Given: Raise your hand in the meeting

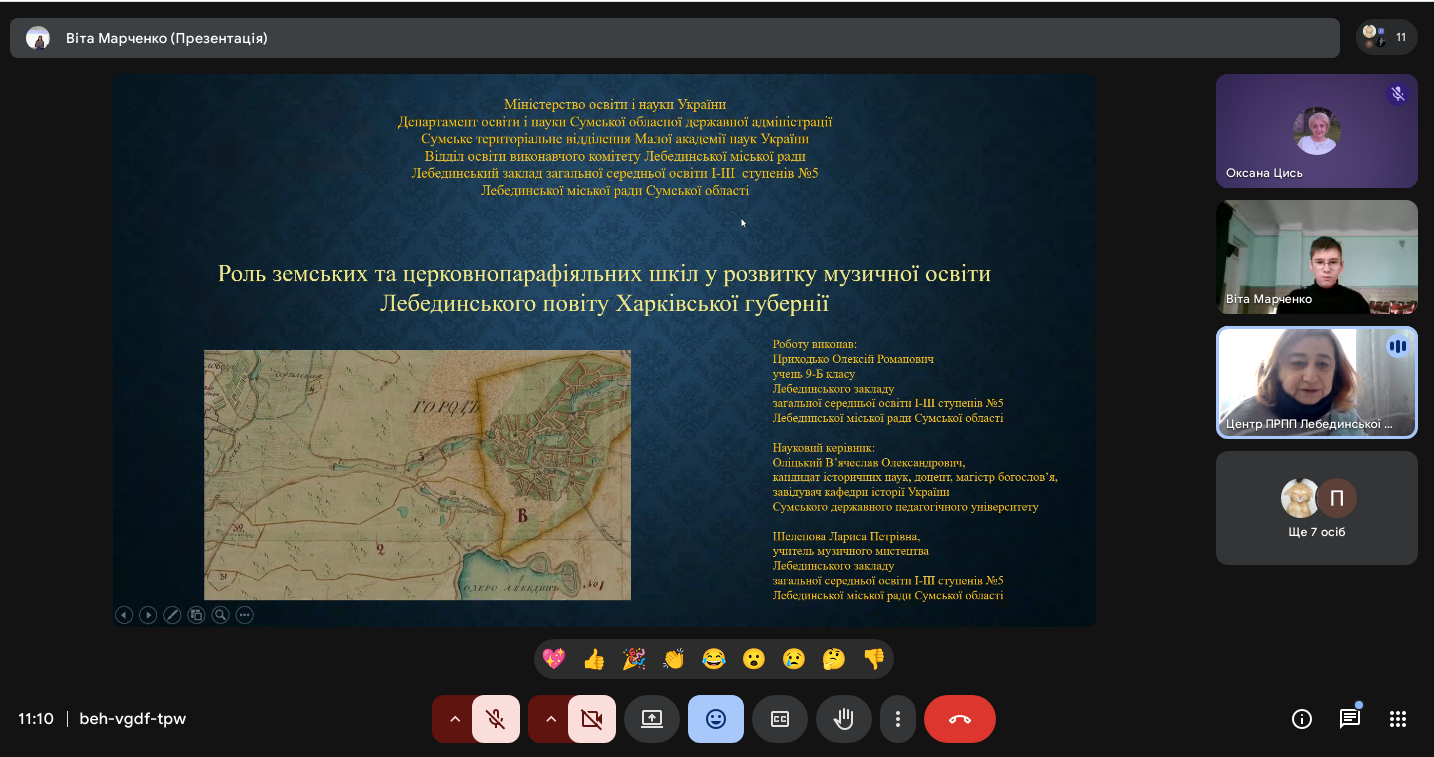Looking at the screenshot, I should click(844, 719).
